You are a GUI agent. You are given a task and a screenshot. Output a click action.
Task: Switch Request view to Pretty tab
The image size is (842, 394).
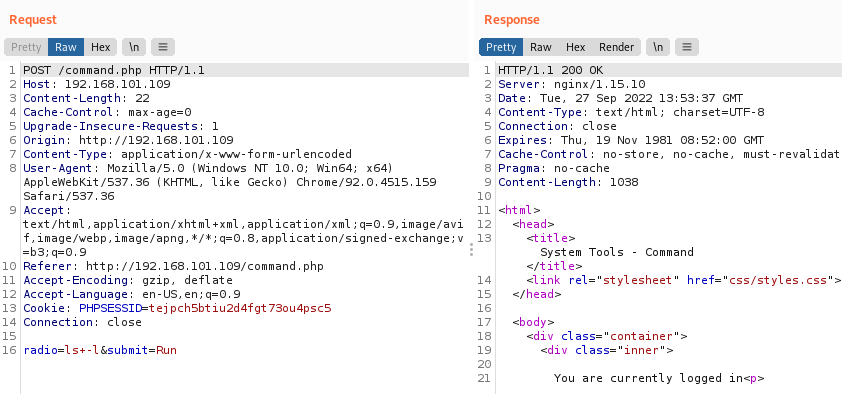click(x=26, y=47)
